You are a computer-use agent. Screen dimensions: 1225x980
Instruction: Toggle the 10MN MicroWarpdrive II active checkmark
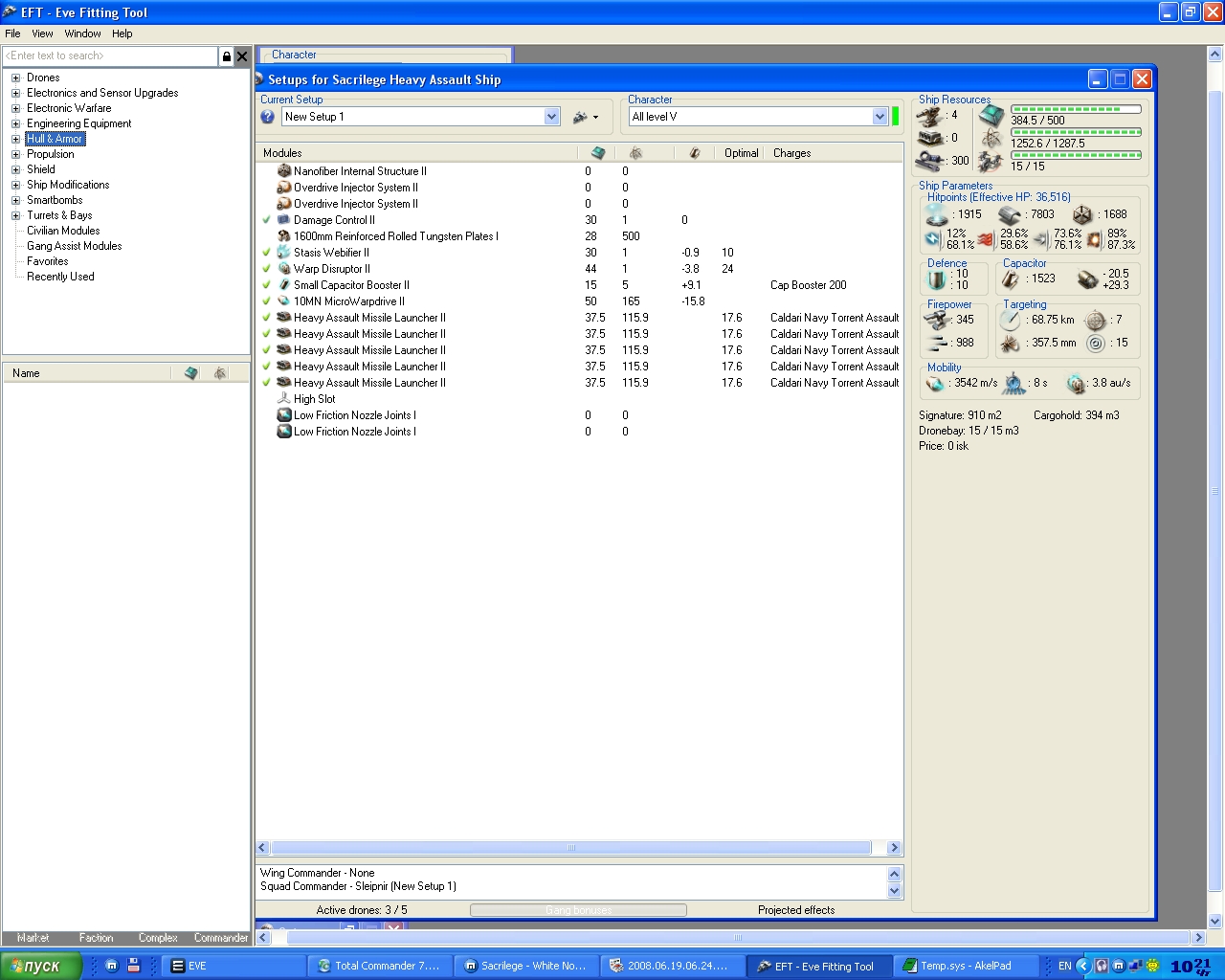pyautogui.click(x=267, y=301)
